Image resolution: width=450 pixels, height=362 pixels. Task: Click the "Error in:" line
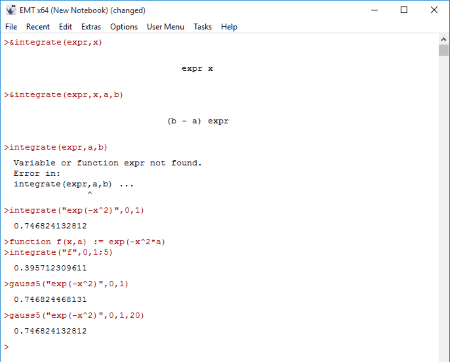37,174
